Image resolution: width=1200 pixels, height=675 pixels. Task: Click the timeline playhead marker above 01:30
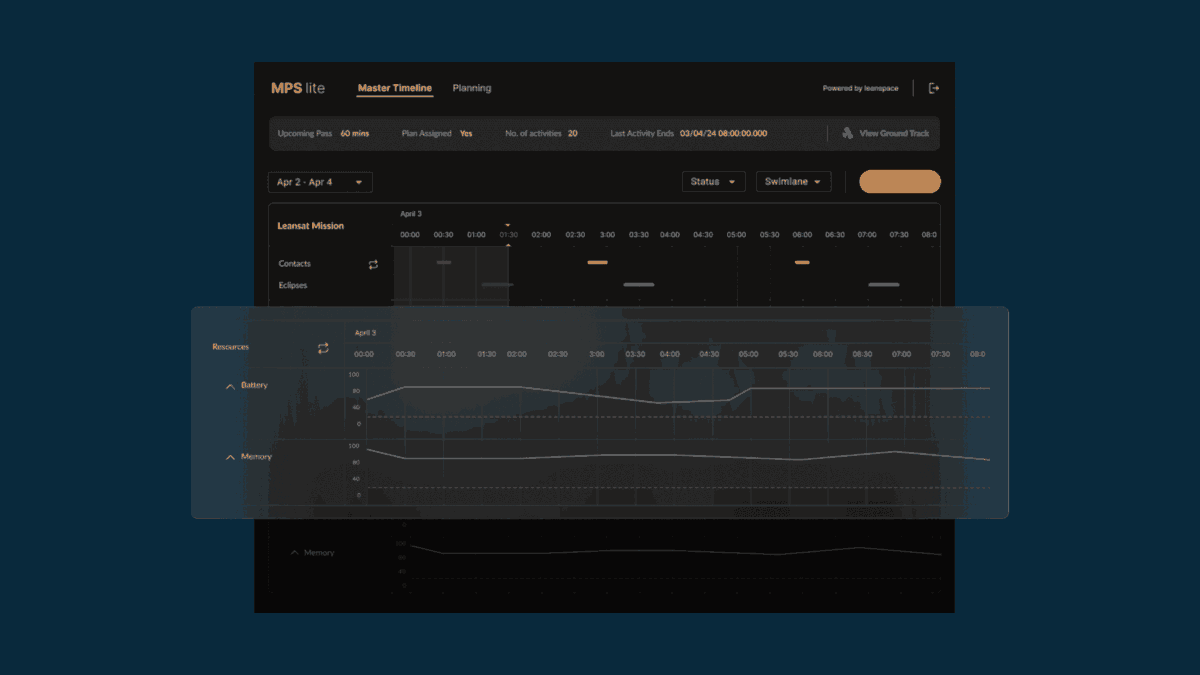[x=508, y=226]
